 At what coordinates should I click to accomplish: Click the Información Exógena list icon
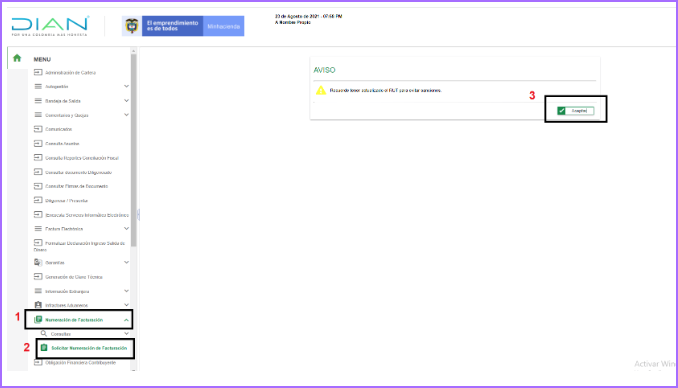click(x=38, y=291)
